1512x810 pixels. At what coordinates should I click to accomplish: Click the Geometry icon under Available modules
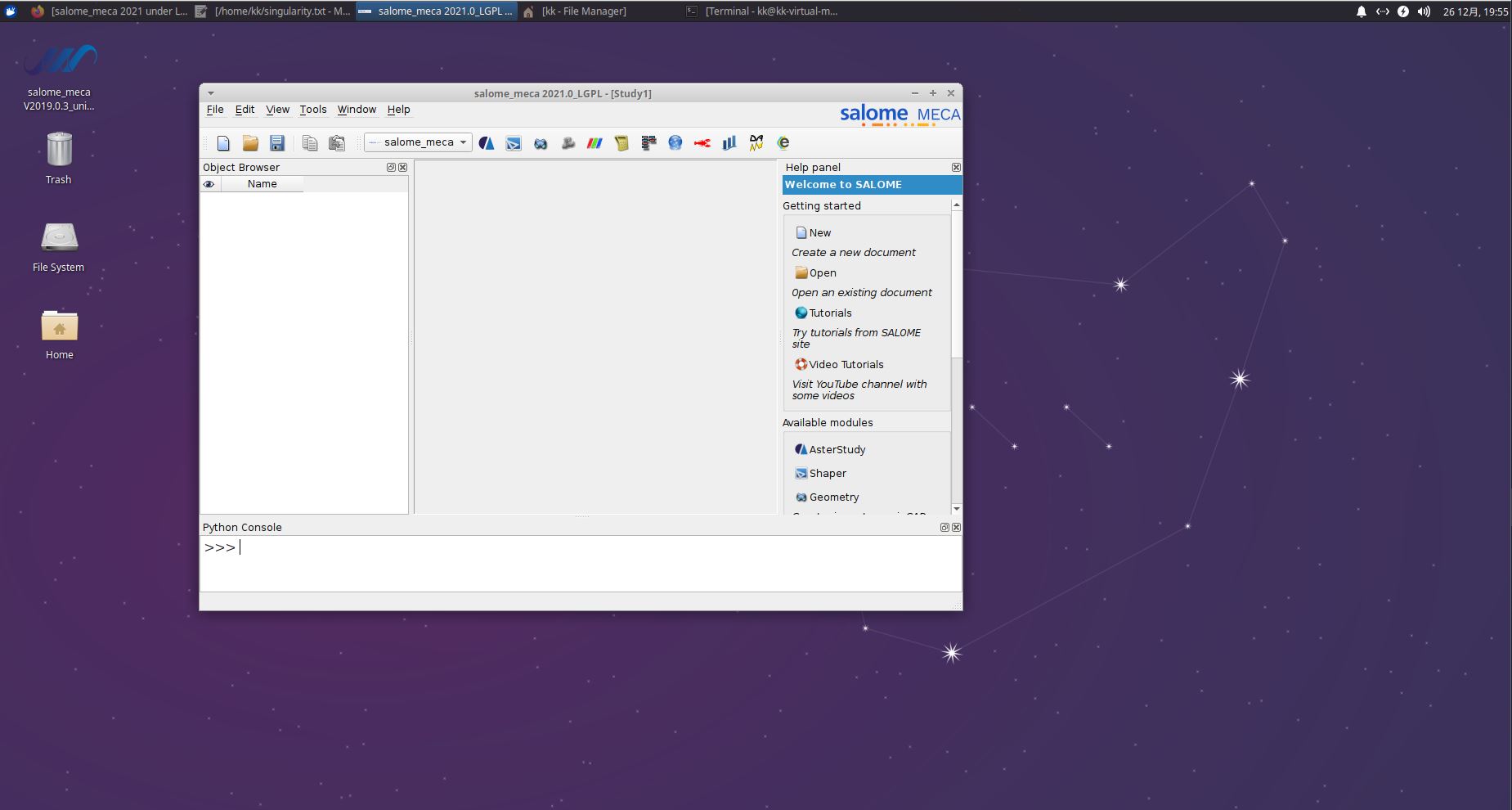pos(801,497)
